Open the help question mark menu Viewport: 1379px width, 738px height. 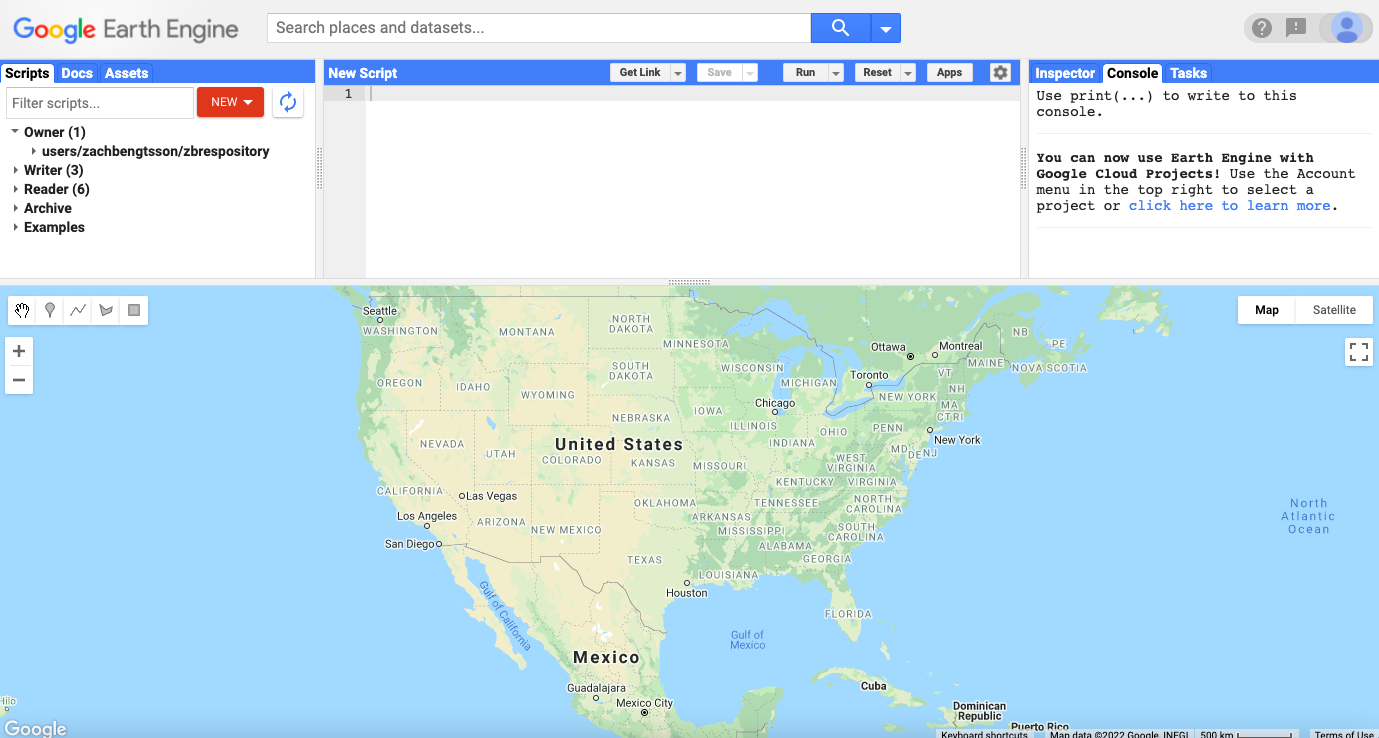(1262, 28)
